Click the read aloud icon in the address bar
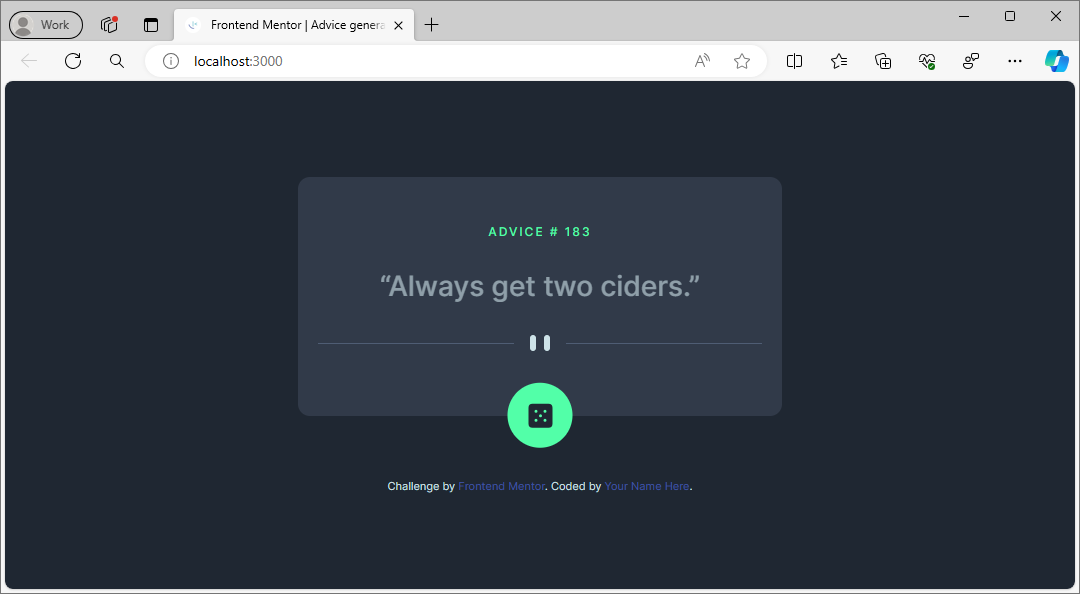This screenshot has width=1080, height=594. 701,61
